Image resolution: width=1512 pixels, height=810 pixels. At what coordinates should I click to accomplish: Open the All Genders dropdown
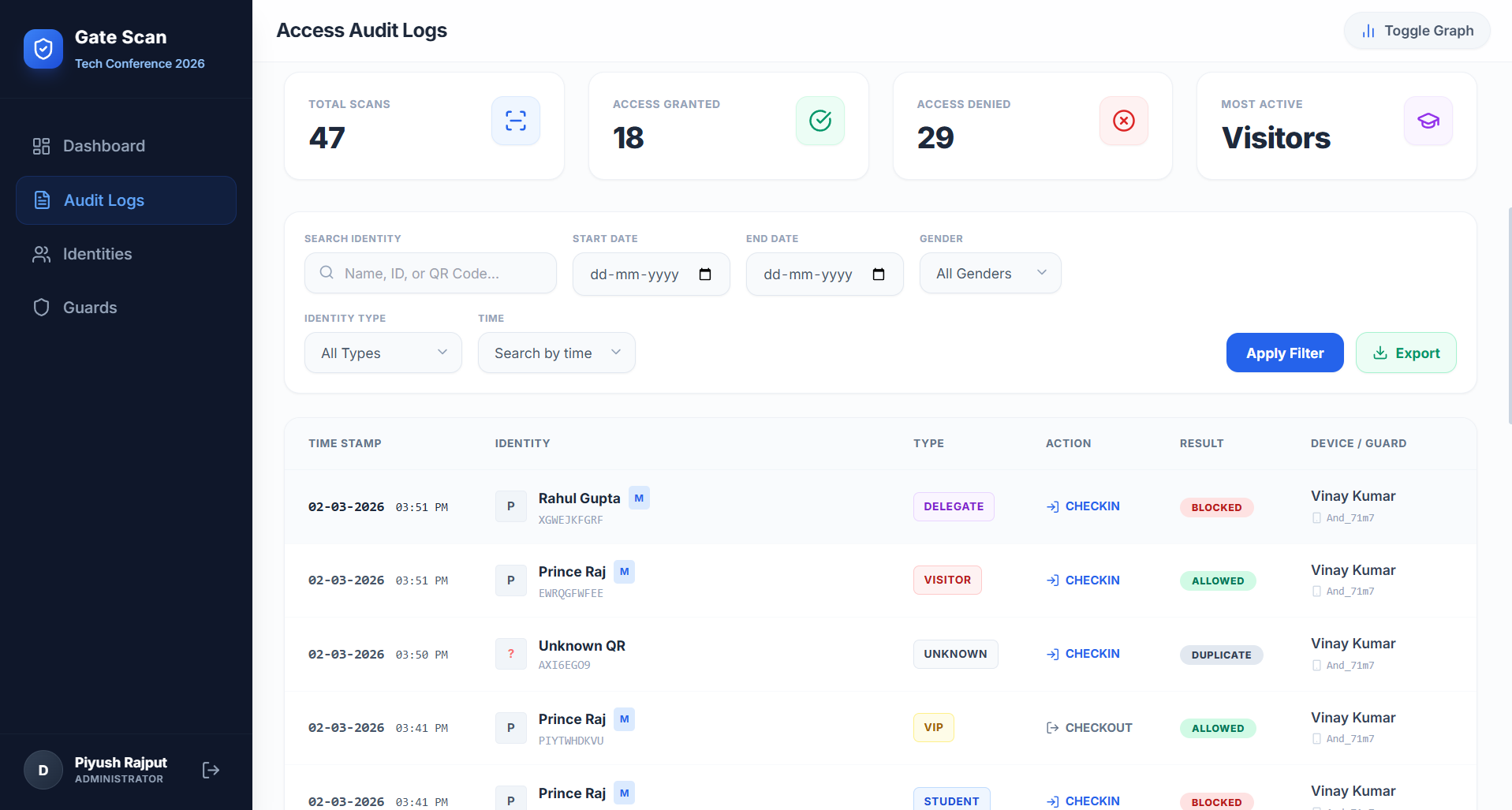point(990,273)
